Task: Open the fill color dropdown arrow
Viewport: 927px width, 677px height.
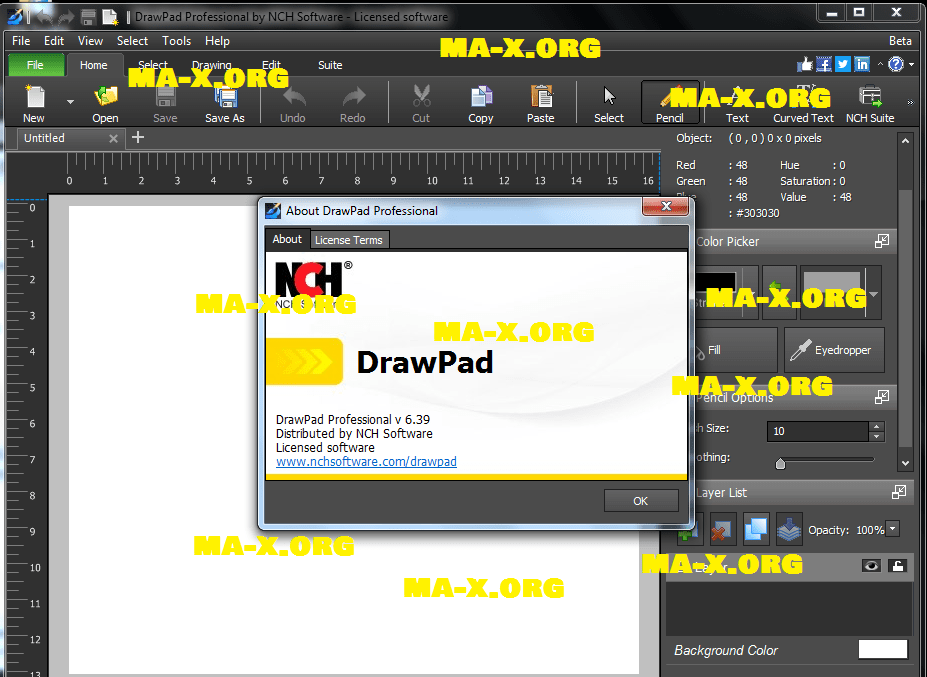Action: 874,294
